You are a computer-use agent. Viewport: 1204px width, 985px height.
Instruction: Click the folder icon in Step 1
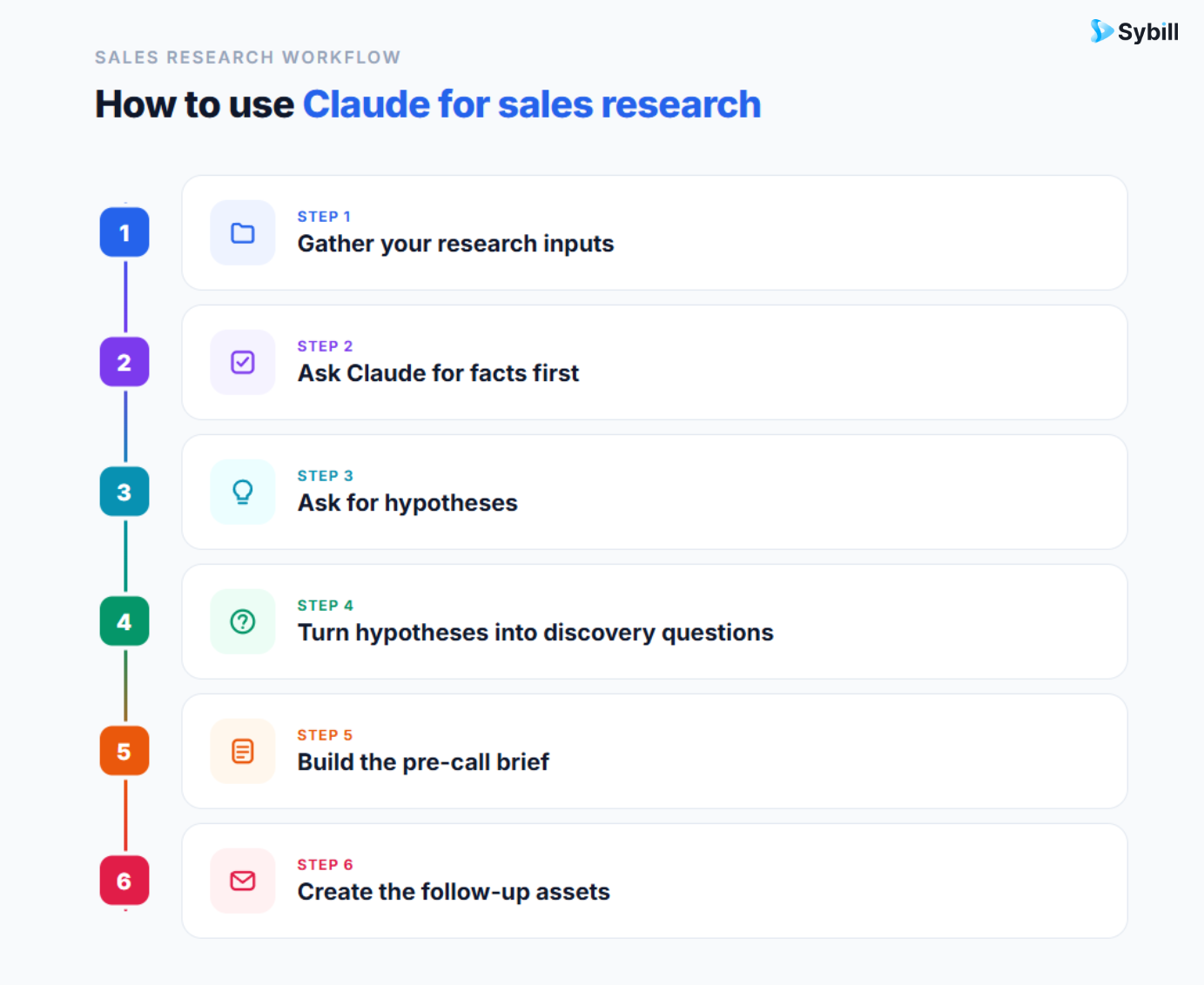[x=243, y=233]
